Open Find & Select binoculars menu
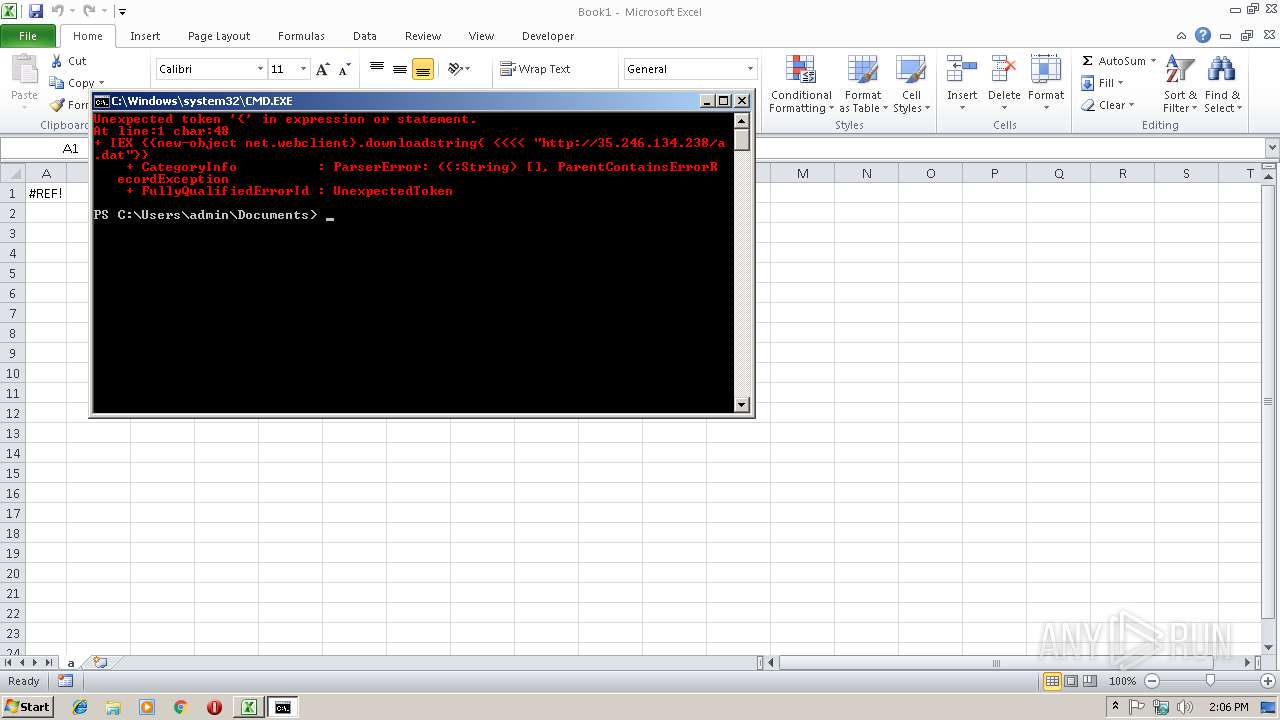The height and width of the screenshot is (720, 1280). coord(1221,85)
